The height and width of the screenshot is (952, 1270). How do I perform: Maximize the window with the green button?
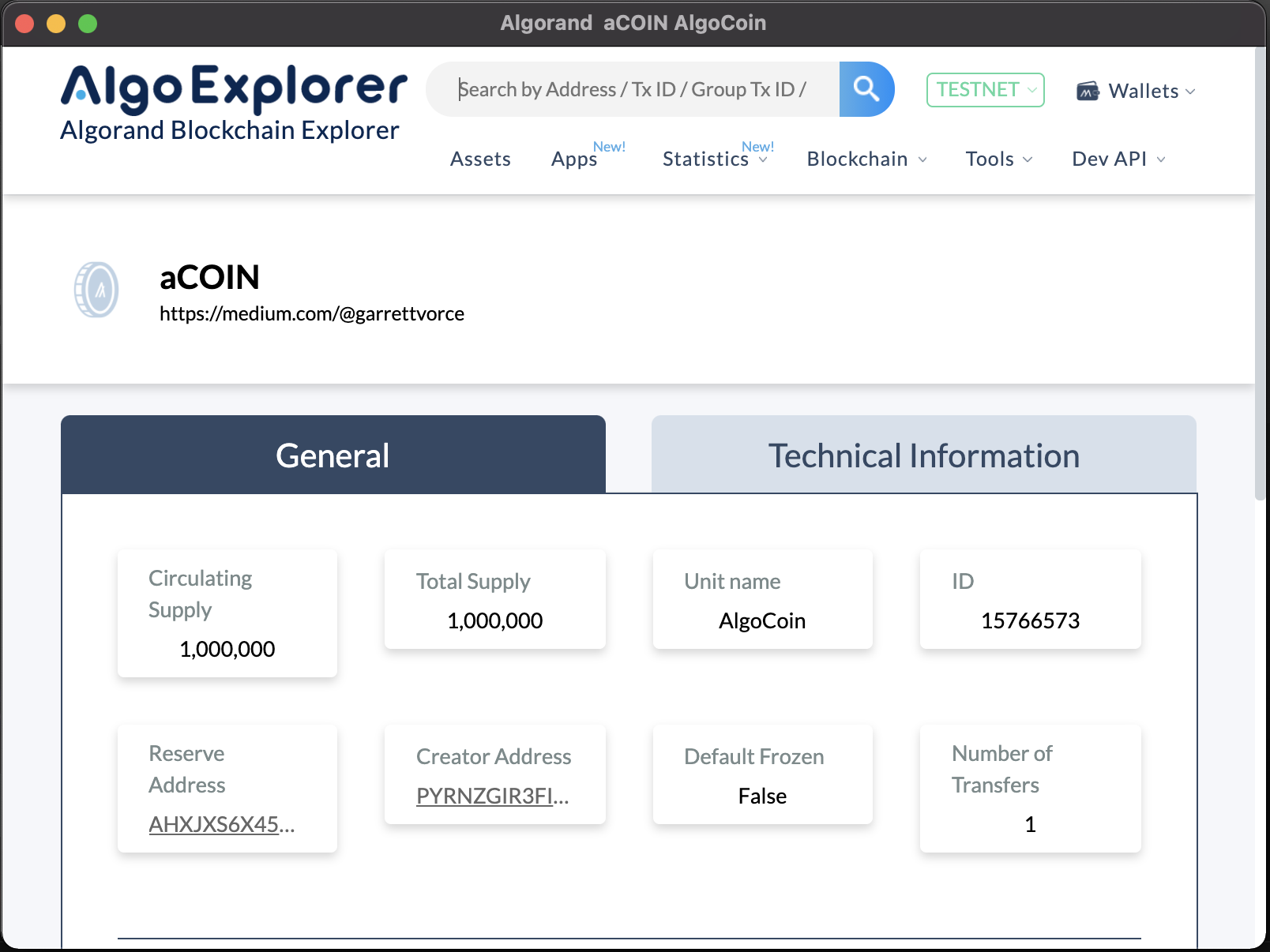tap(88, 24)
